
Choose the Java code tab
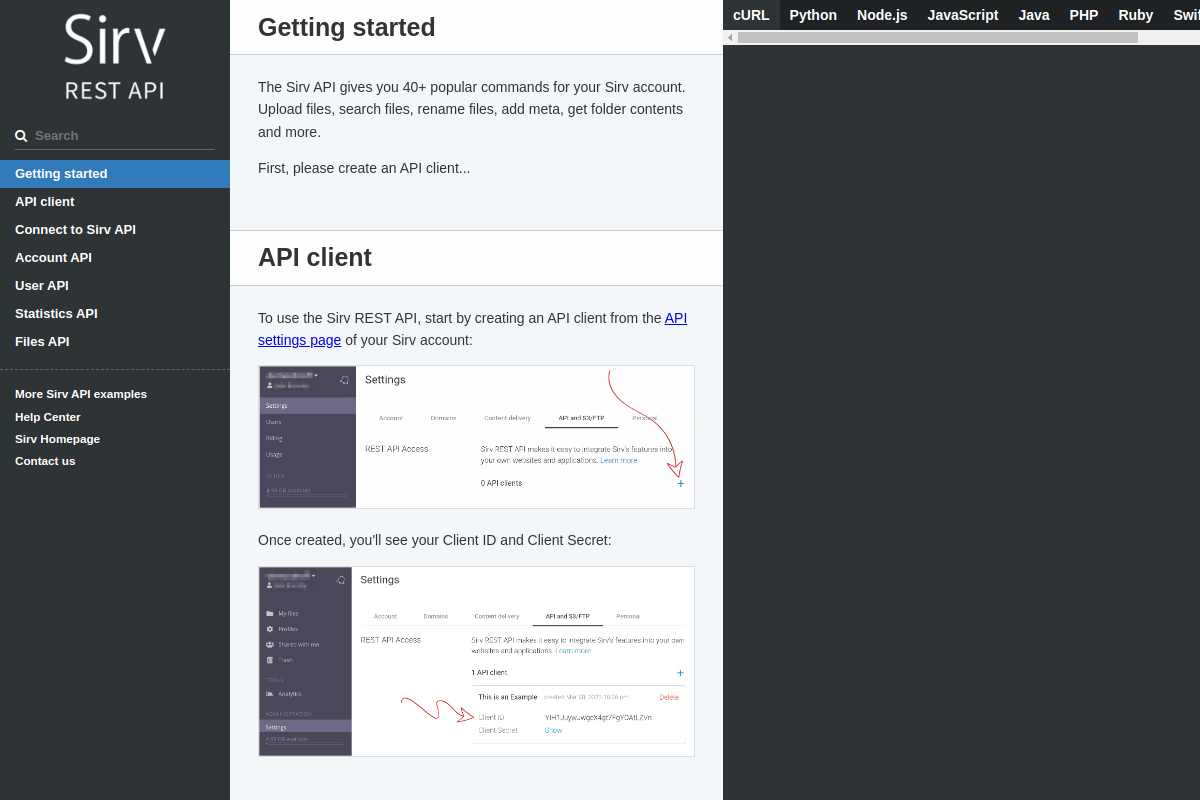coord(1034,15)
